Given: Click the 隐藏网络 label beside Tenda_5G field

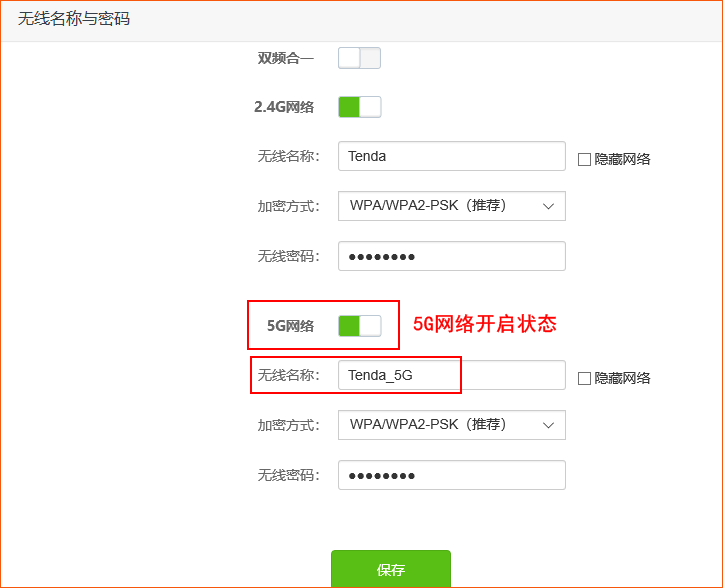Looking at the screenshot, I should 622,379.
